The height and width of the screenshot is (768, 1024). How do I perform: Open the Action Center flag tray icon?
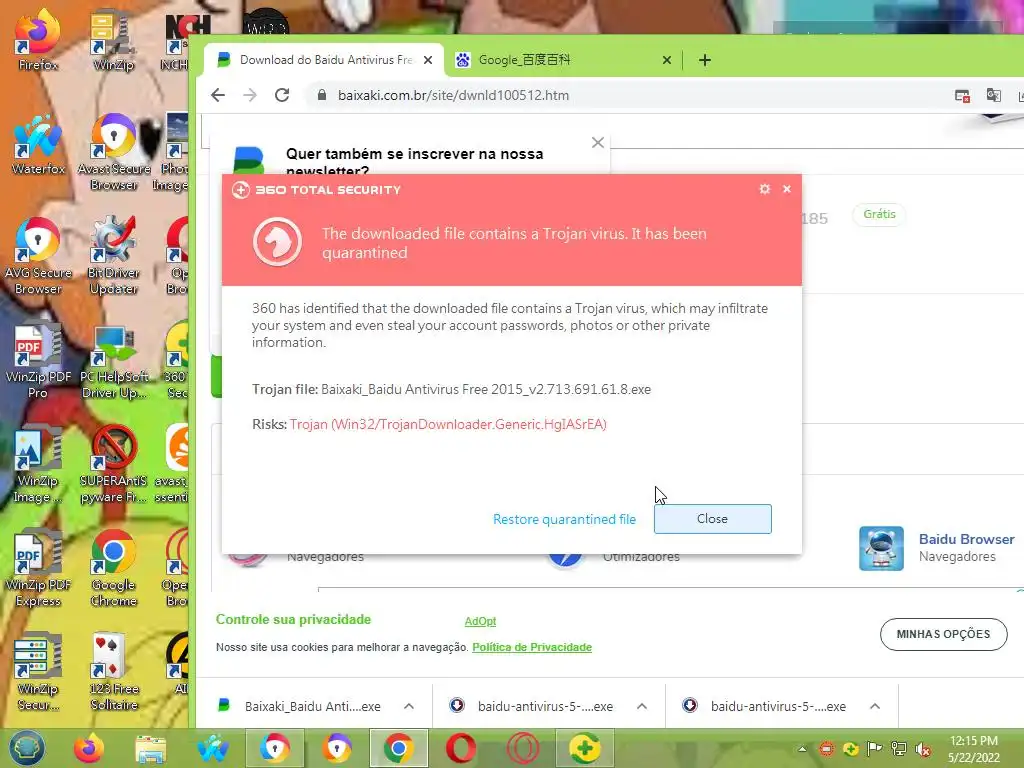click(874, 749)
